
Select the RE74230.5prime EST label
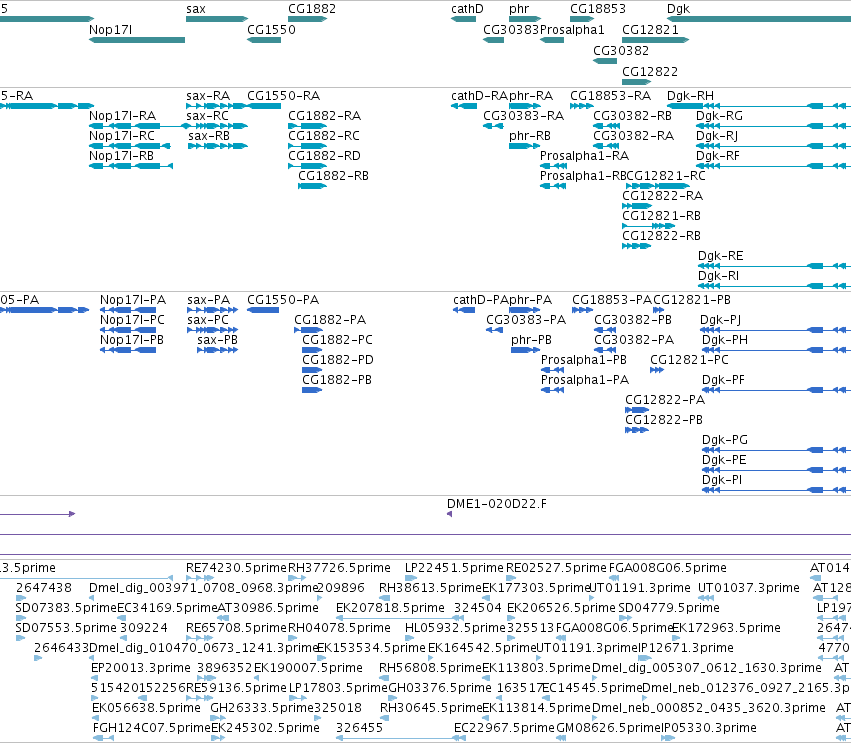(x=236, y=568)
